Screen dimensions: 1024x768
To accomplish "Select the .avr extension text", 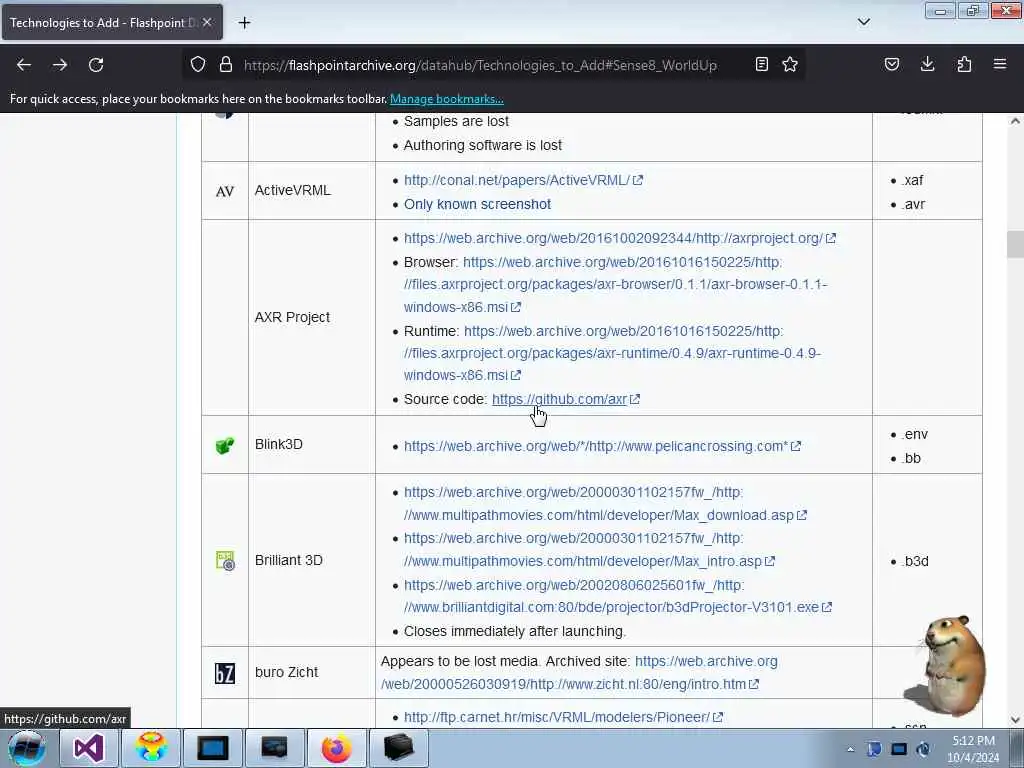I will [x=914, y=204].
